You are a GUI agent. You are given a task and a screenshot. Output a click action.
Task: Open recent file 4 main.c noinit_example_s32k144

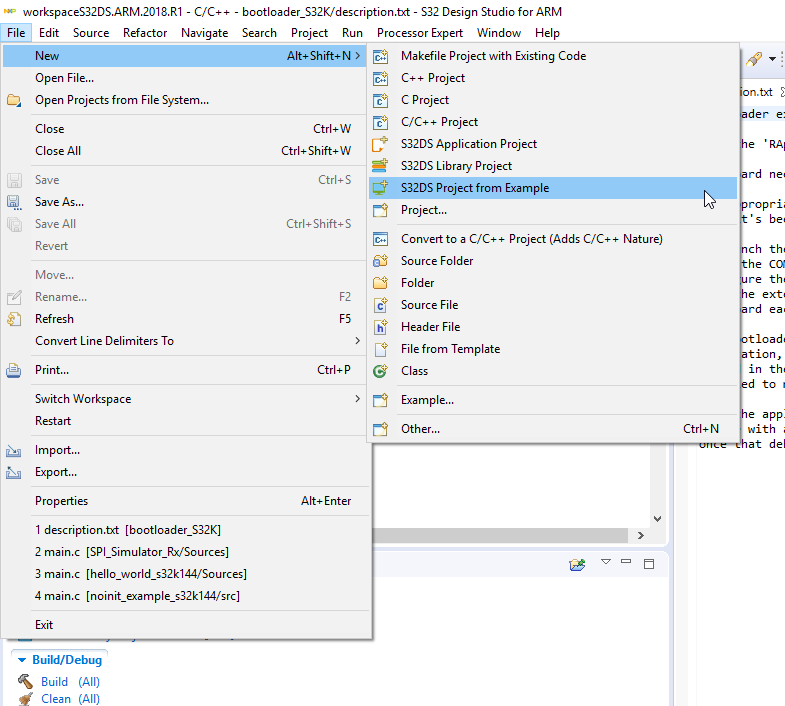pyautogui.click(x=185, y=596)
